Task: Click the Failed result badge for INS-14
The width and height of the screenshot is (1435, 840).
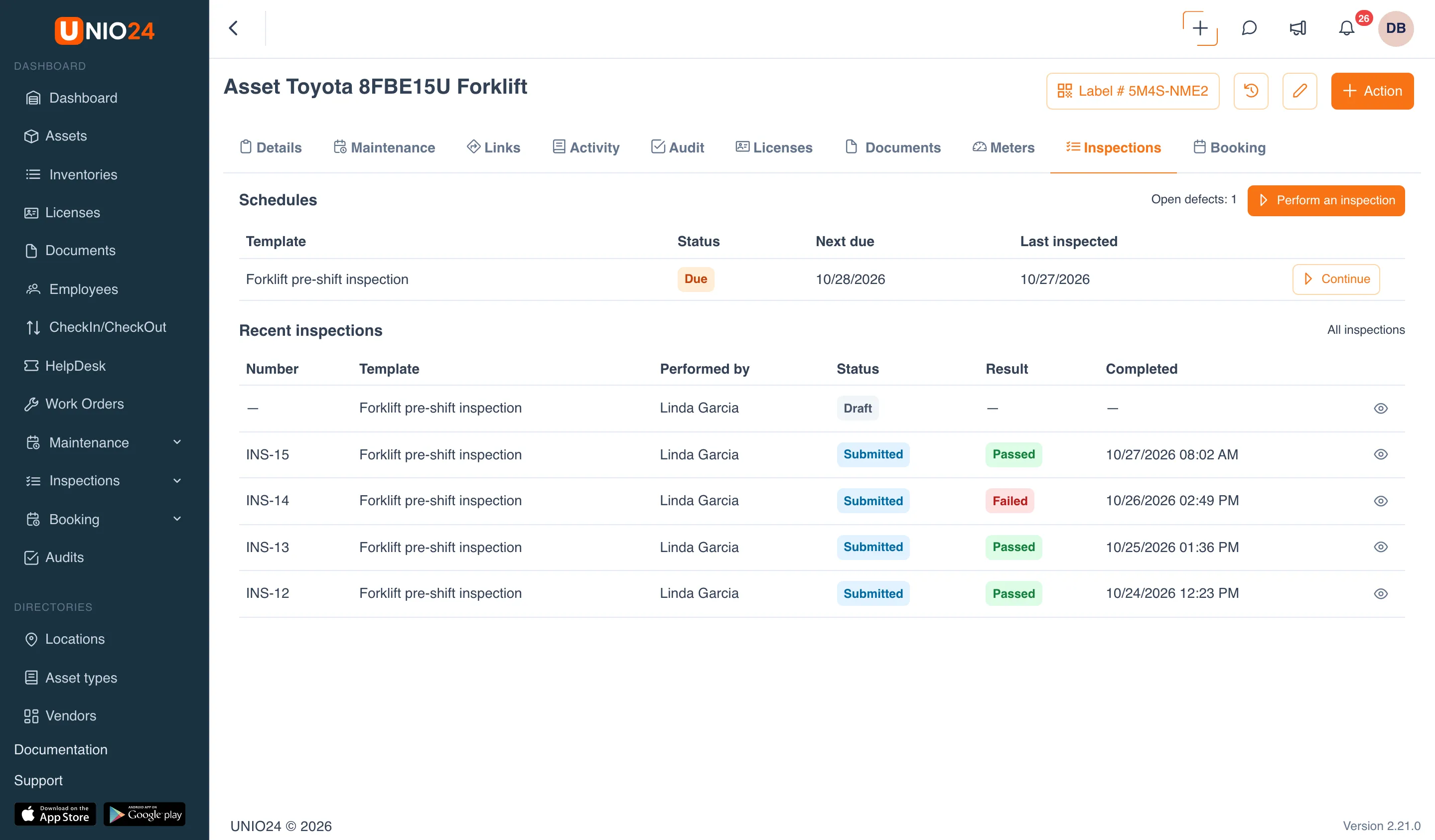Action: (1009, 501)
